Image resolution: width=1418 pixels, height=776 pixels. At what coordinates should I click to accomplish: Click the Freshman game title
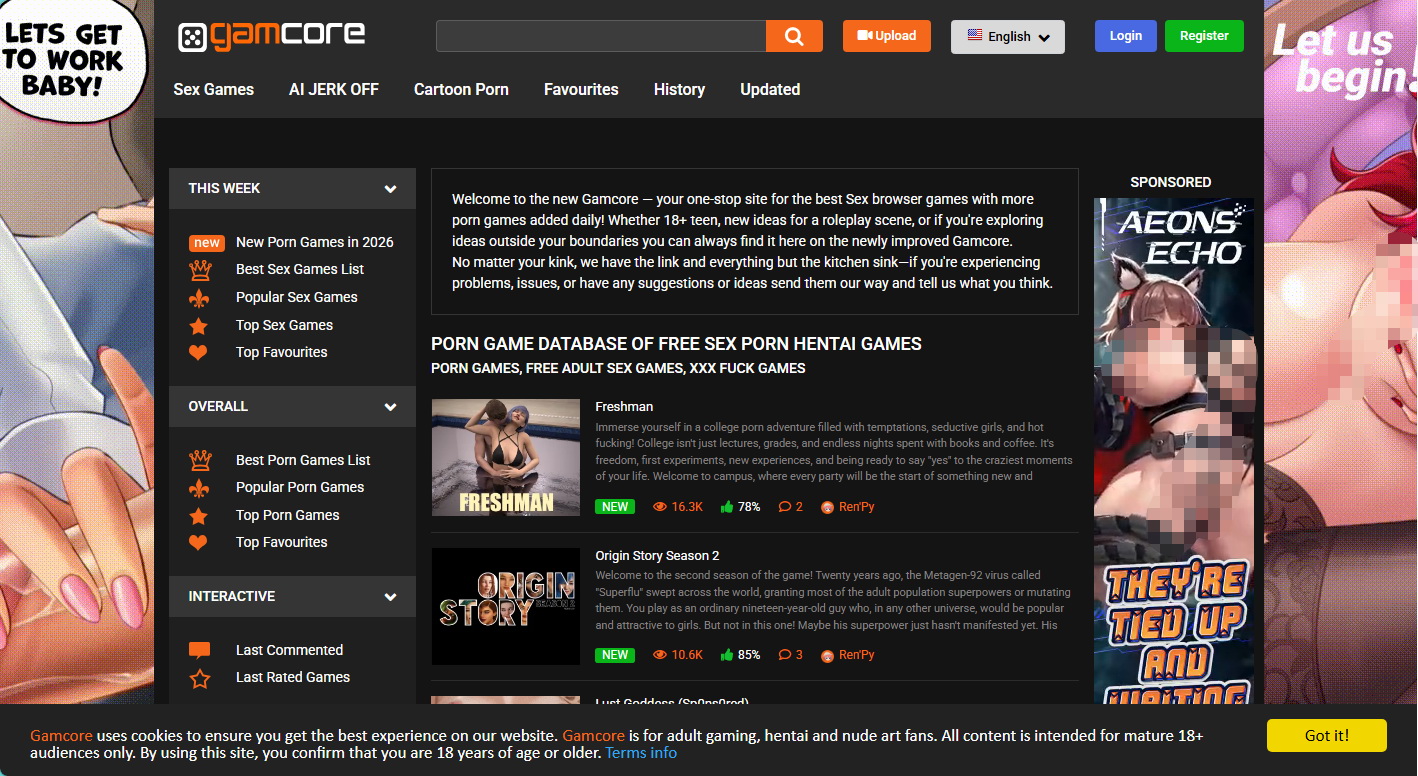point(624,407)
